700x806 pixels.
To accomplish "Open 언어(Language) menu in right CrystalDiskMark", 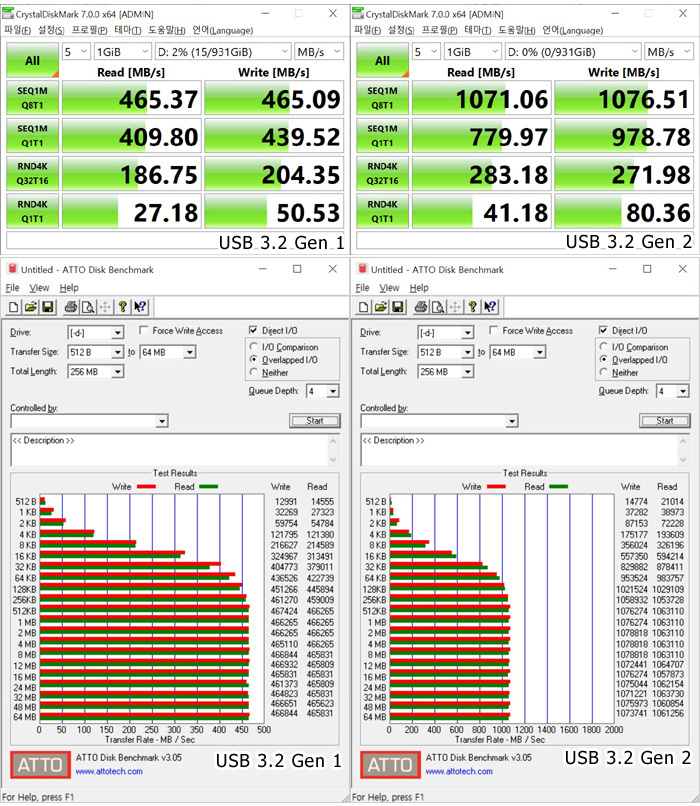I will point(573,30).
